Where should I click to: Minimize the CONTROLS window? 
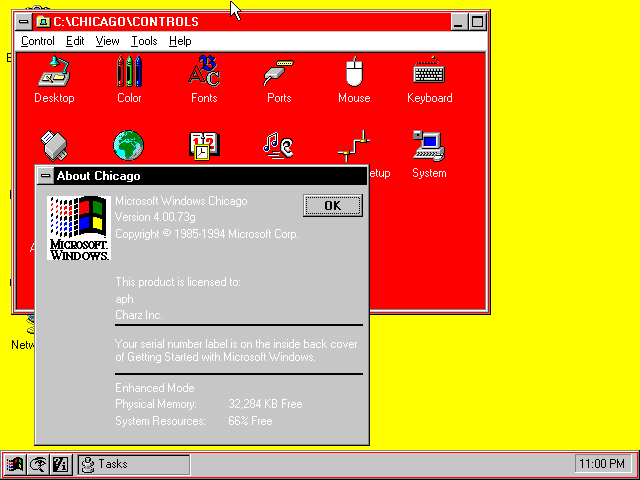coord(458,21)
